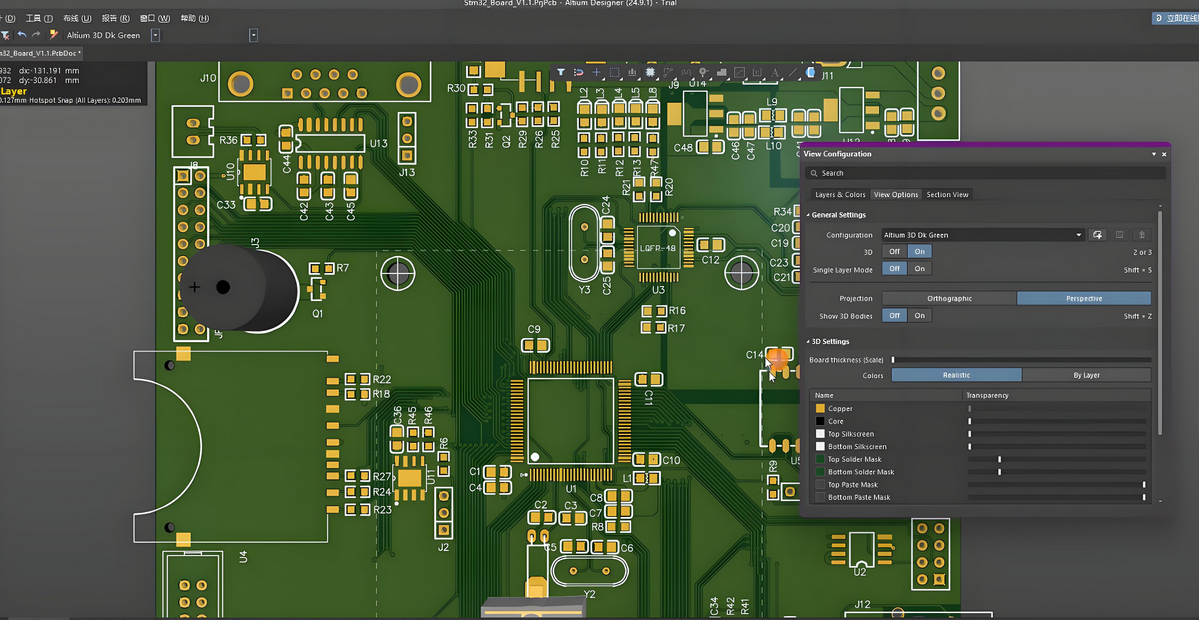Open the Configuration dropdown in panel
This screenshot has width=1199, height=620.
pyautogui.click(x=1079, y=235)
